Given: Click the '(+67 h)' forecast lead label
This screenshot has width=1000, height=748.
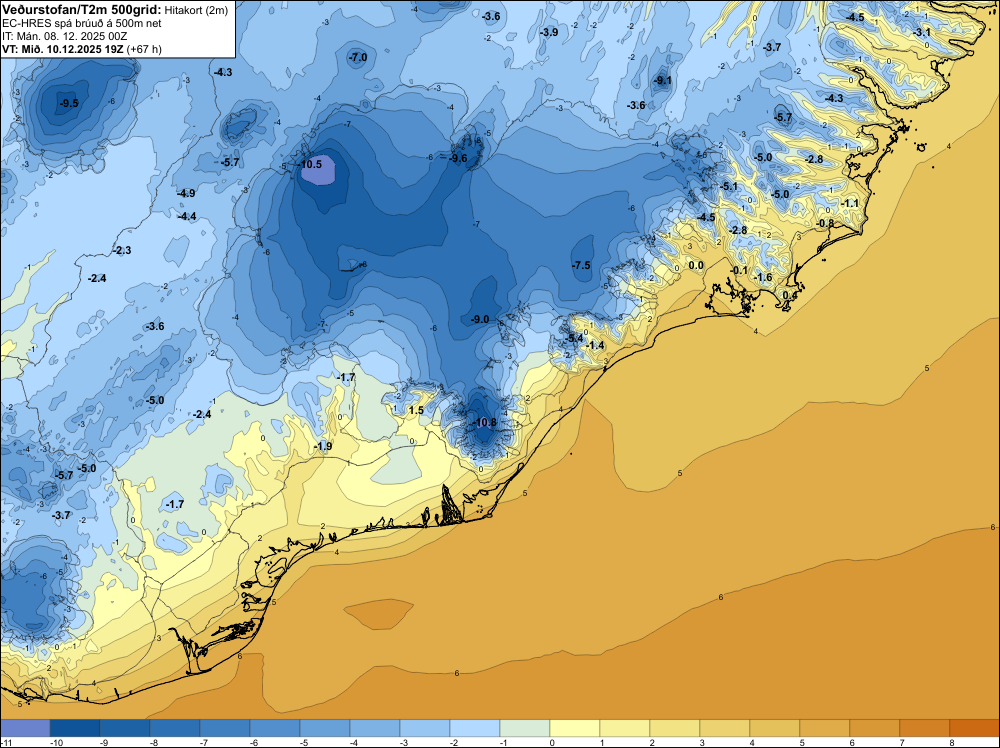Looking at the screenshot, I should [x=145, y=49].
